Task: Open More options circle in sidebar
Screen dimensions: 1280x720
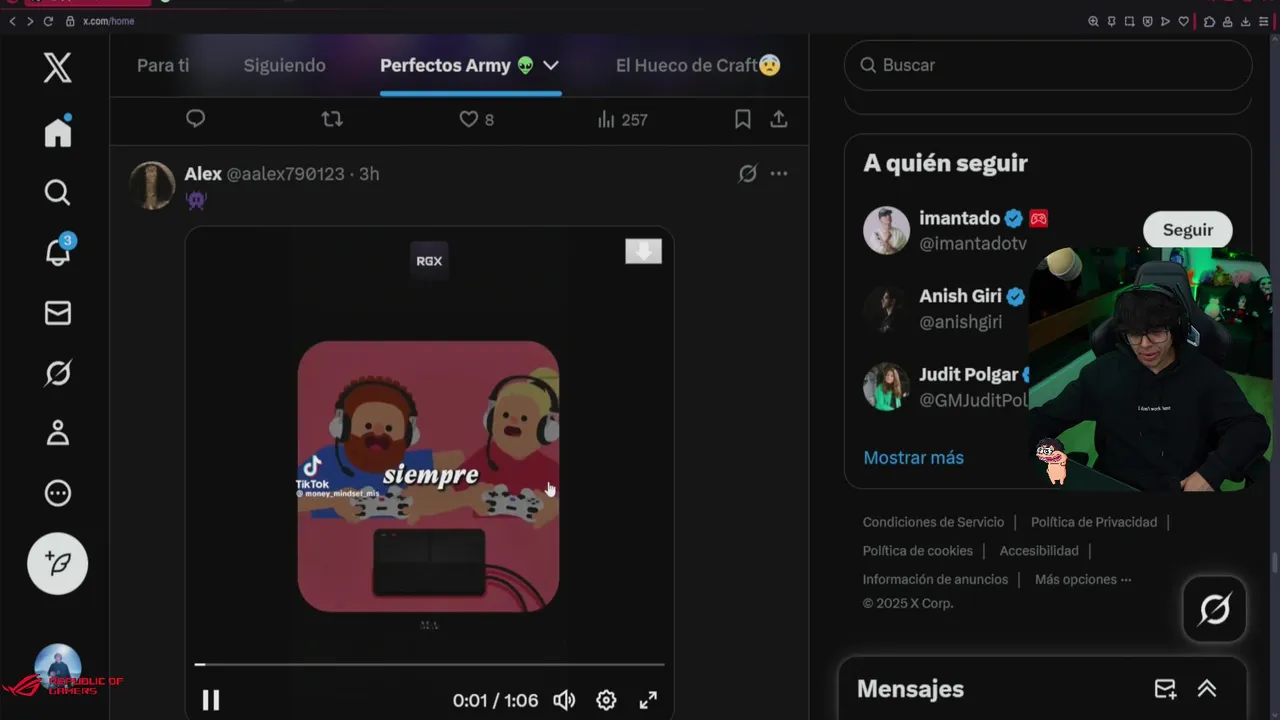Action: [58, 493]
